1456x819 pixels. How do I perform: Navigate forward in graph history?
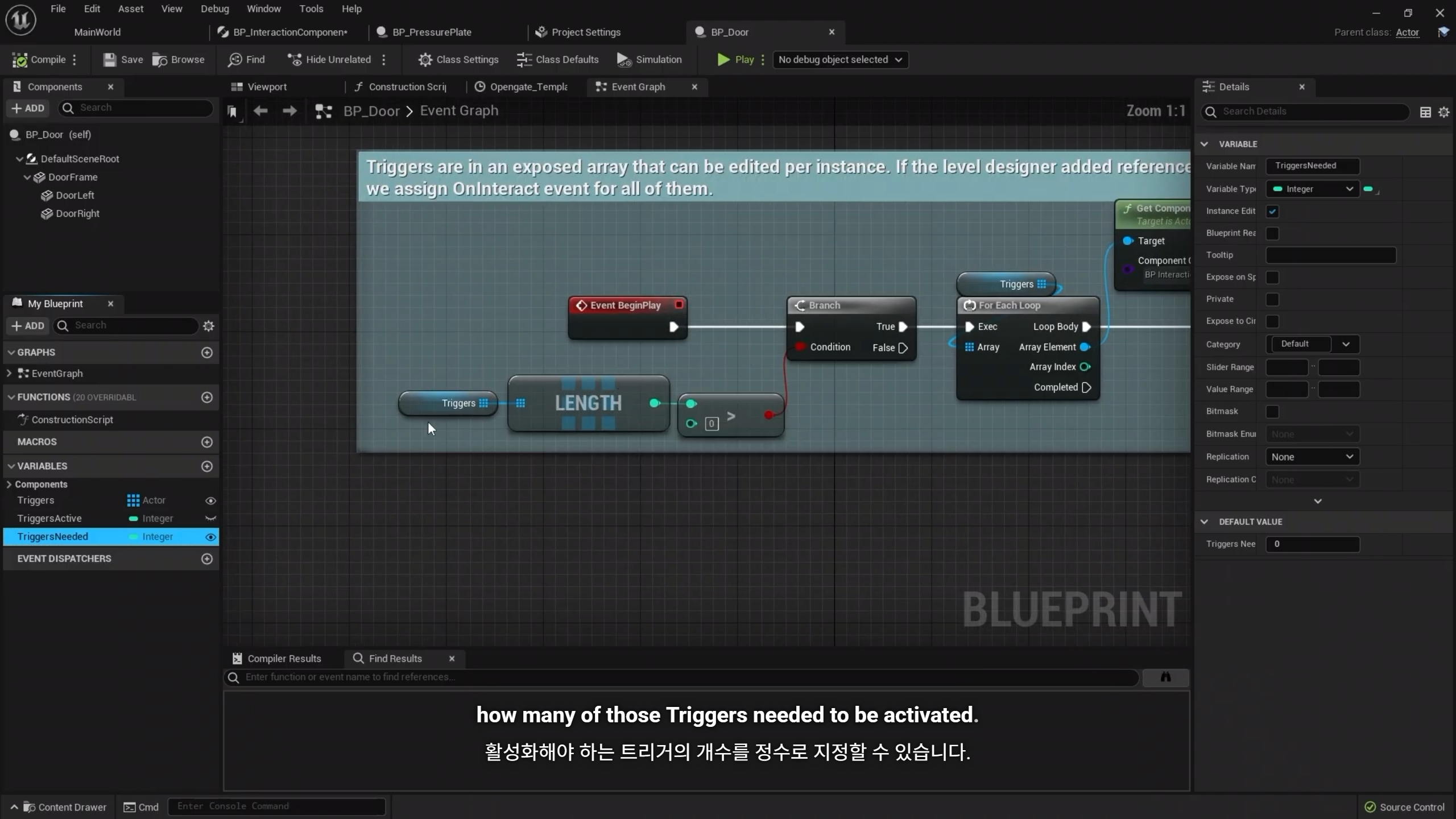(289, 111)
